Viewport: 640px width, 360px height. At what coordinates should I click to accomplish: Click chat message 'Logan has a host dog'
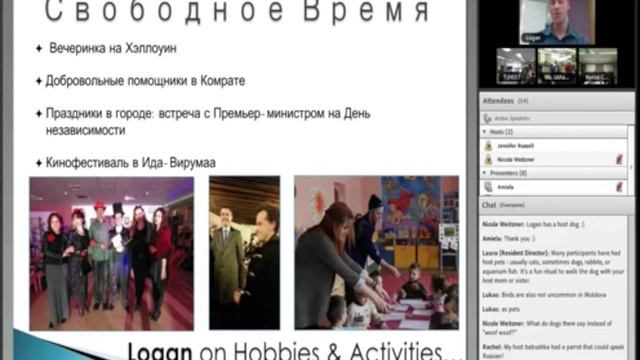pos(533,224)
